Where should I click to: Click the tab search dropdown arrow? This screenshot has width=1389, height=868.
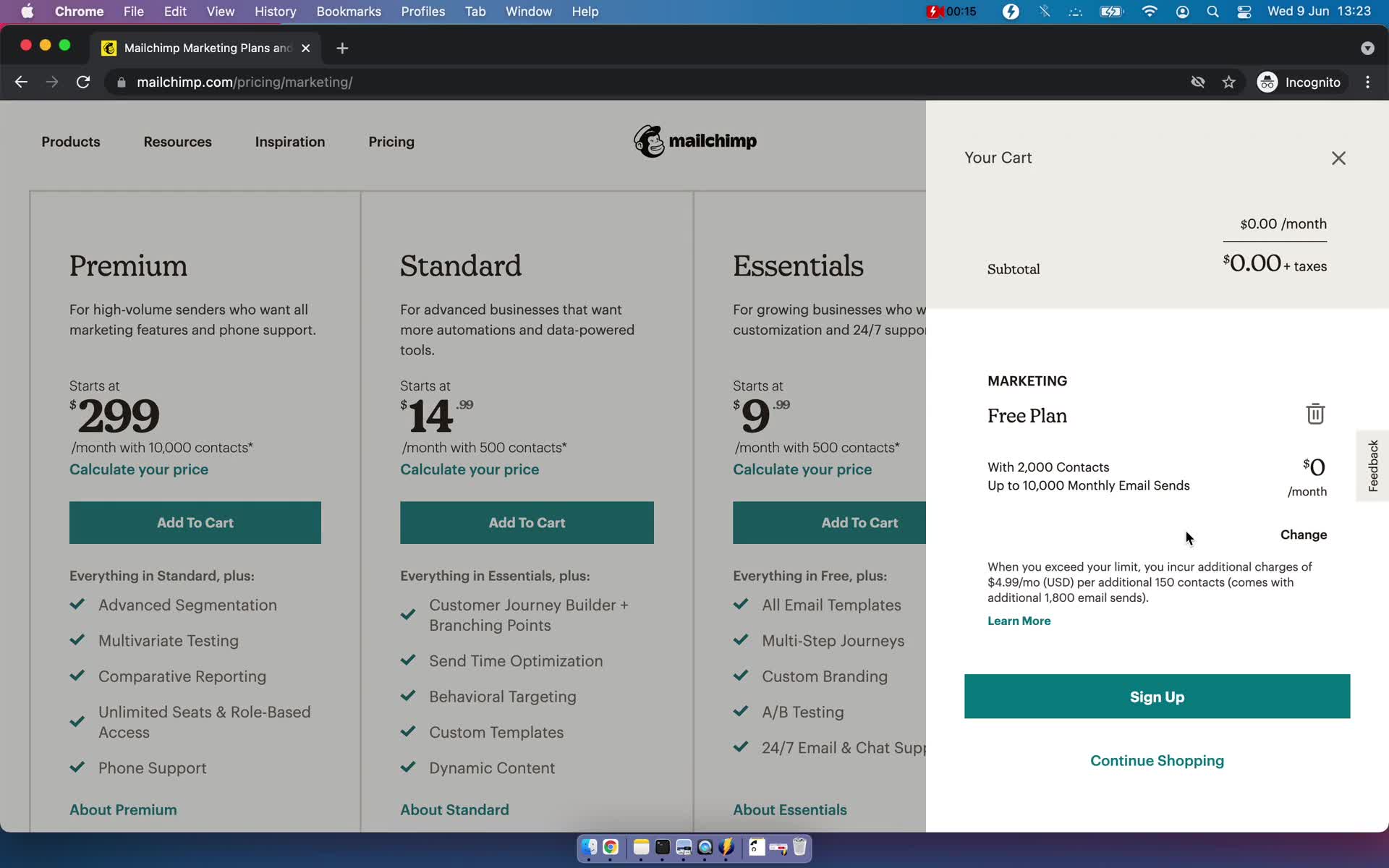coord(1367,48)
